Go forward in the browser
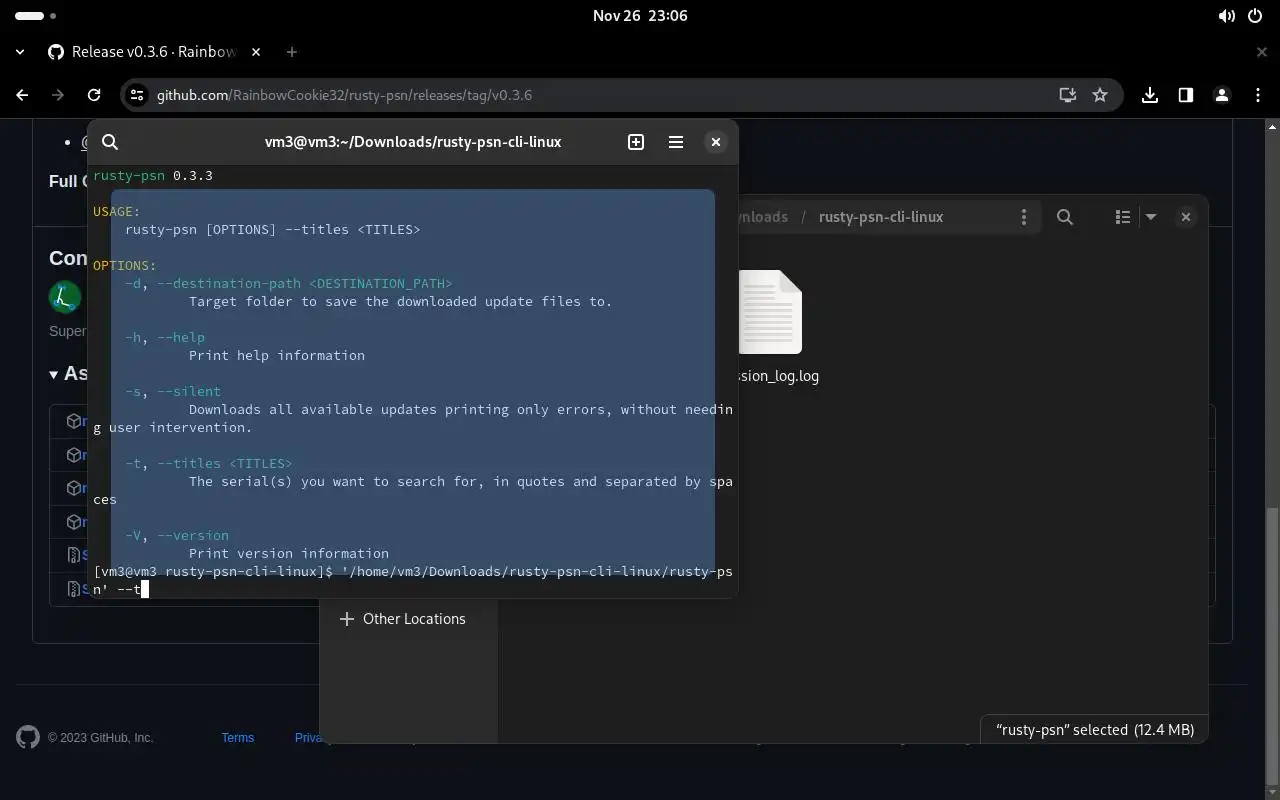The height and width of the screenshot is (800, 1280). [58, 95]
